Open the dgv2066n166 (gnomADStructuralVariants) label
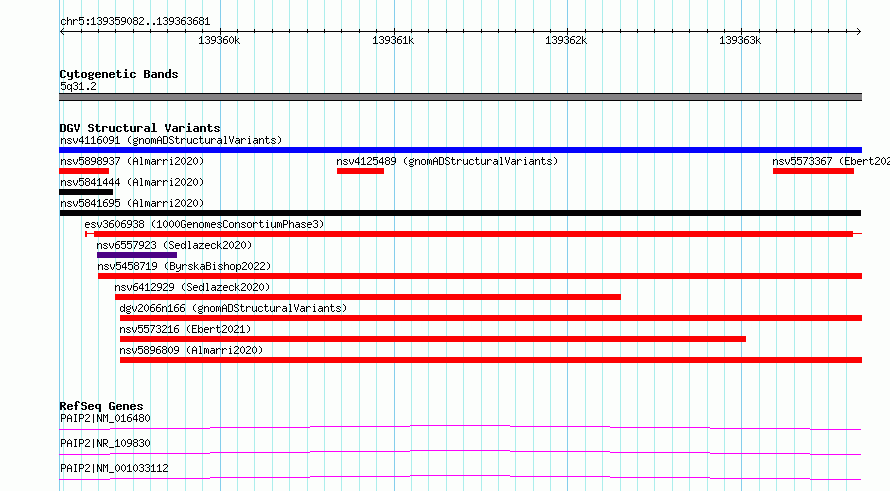Screen dimensions: 890x491 pos(233,308)
